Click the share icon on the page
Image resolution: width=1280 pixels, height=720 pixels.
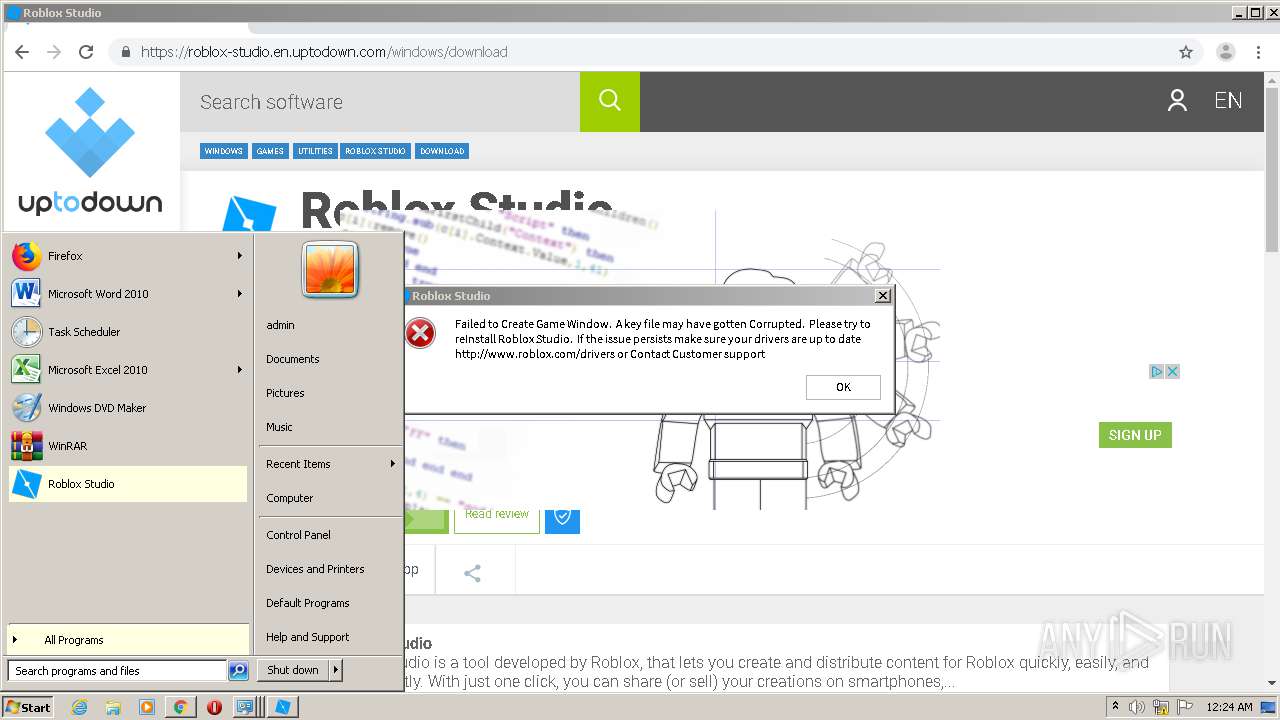pos(473,573)
